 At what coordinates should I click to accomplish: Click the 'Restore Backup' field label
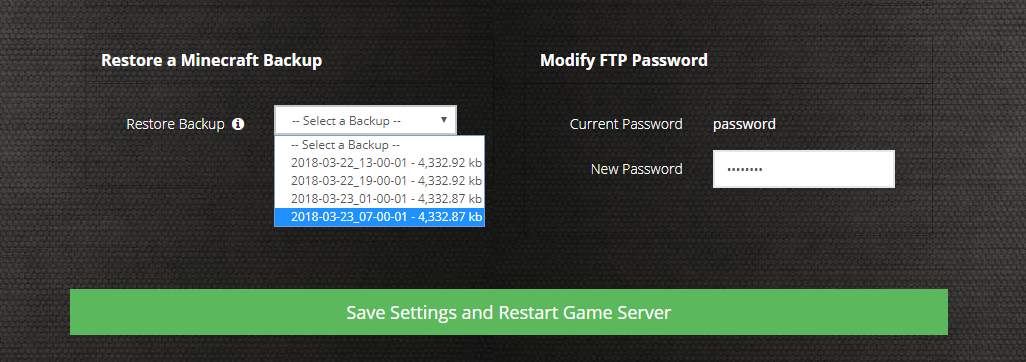175,124
